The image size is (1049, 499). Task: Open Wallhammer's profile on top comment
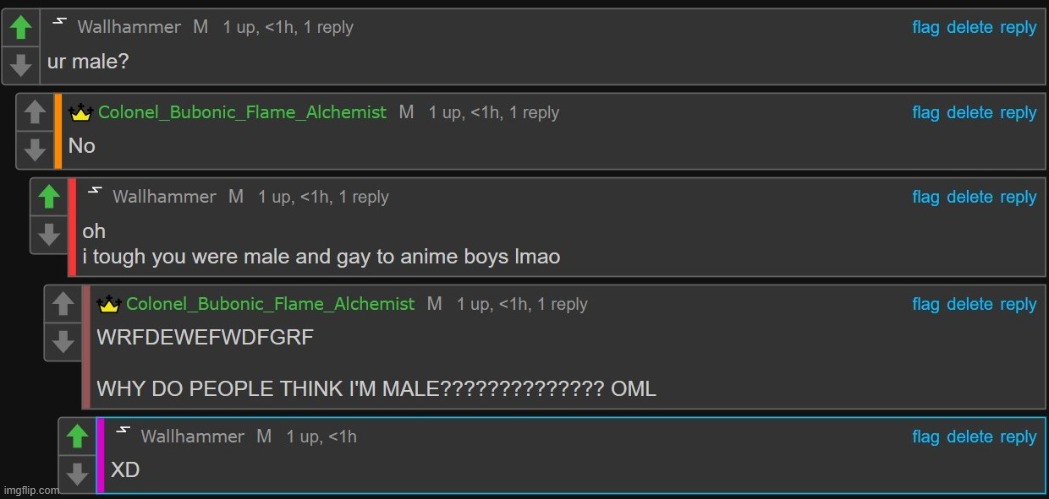pos(129,27)
